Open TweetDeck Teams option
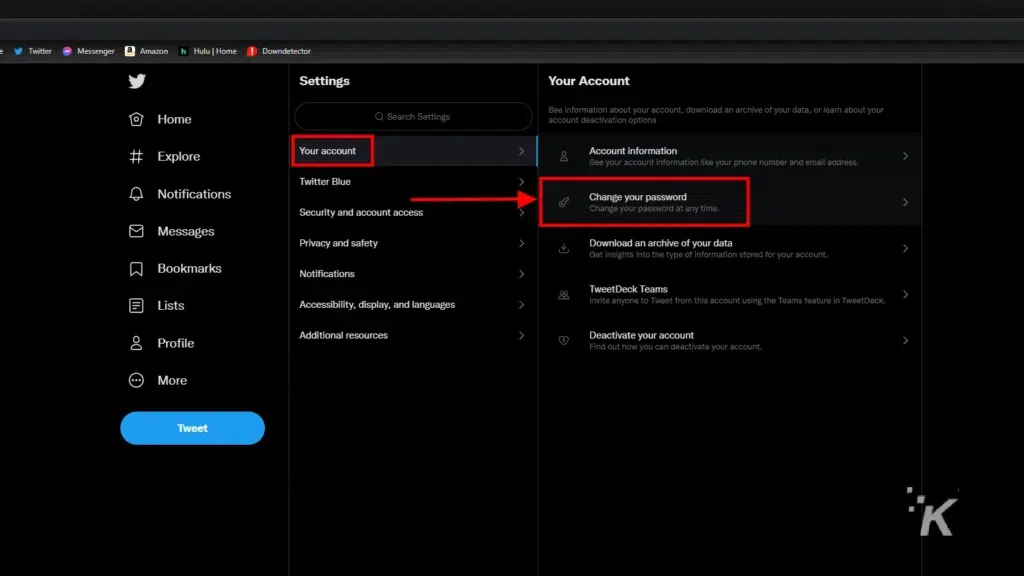Viewport: 1024px width, 576px height. point(730,295)
